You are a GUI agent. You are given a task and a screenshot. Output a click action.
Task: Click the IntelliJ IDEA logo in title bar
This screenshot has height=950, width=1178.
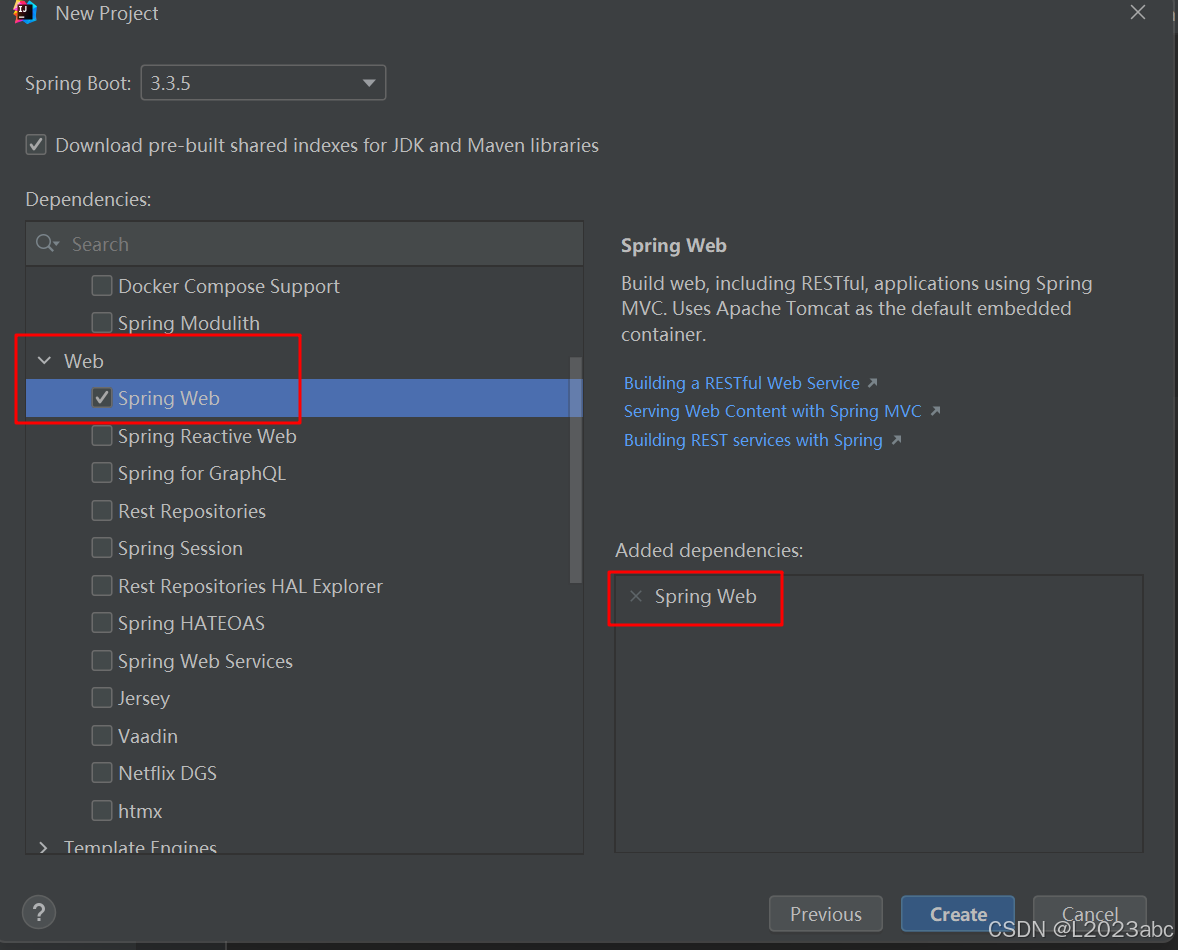click(x=25, y=12)
